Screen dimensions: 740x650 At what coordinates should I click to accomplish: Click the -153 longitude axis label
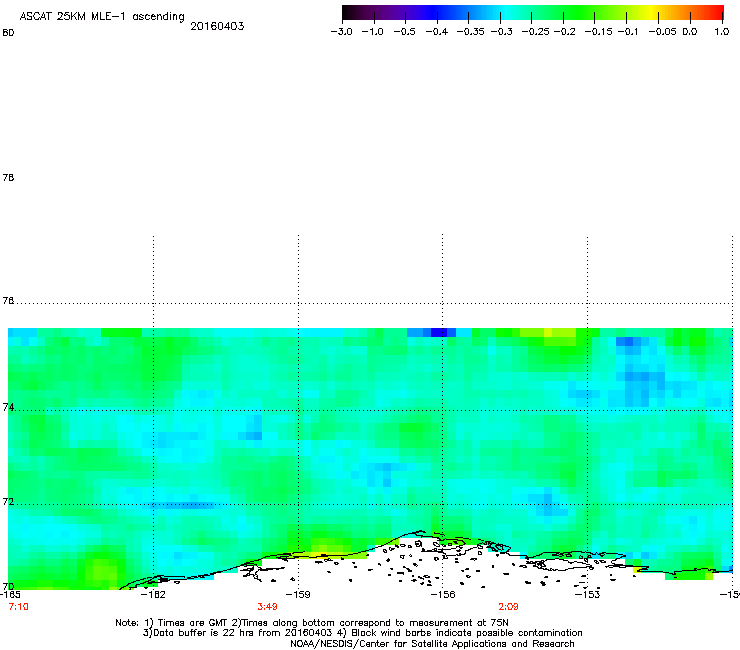(x=587, y=595)
